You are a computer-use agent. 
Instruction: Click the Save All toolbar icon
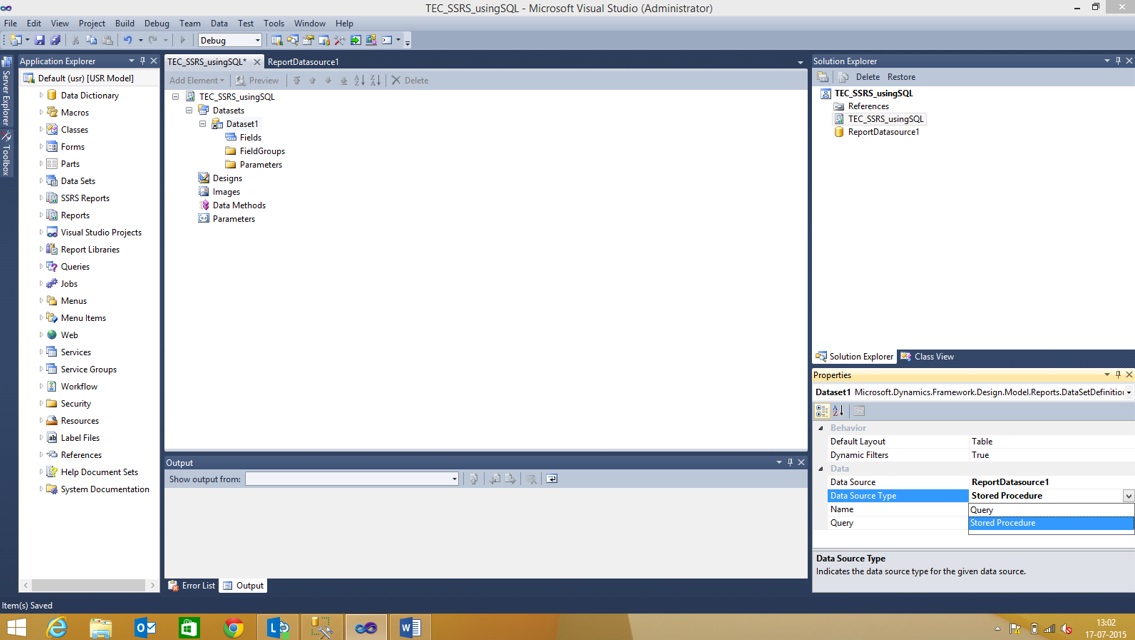(54, 40)
